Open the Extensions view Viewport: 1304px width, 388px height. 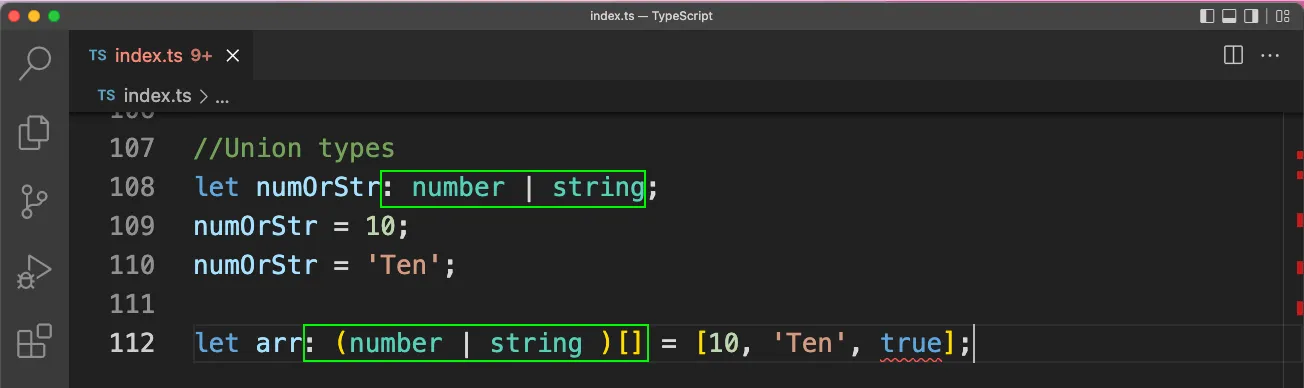coord(35,340)
